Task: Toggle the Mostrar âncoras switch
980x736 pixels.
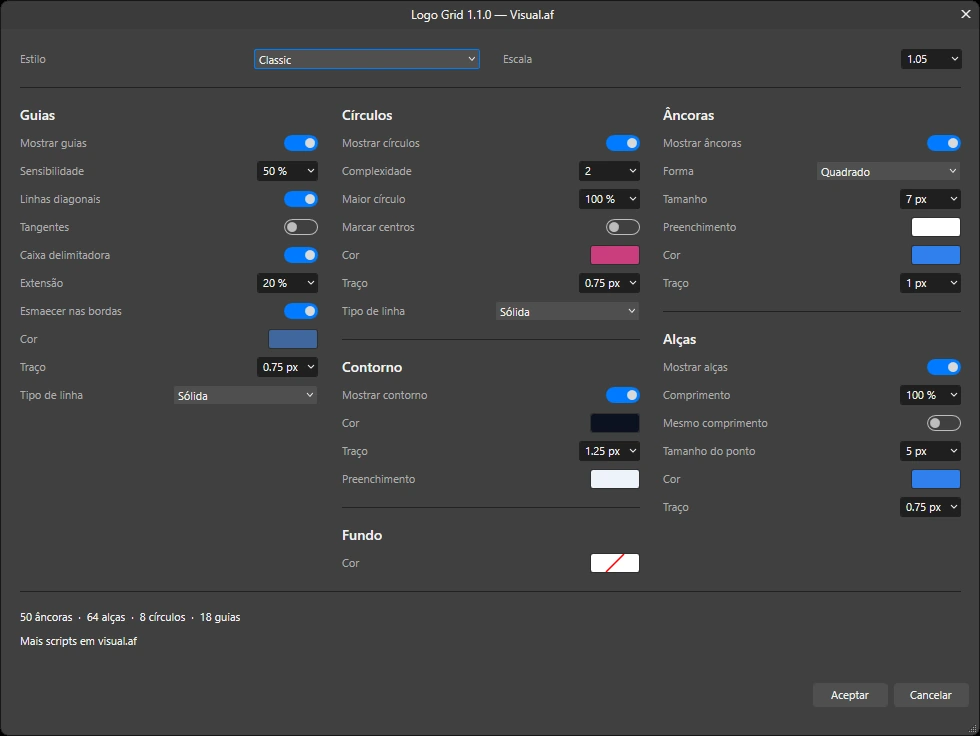Action: pyautogui.click(x=944, y=143)
